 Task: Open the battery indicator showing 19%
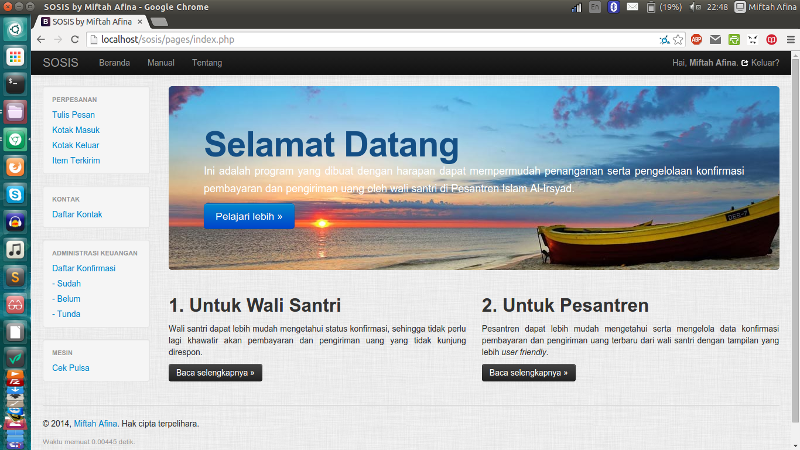[664, 7]
